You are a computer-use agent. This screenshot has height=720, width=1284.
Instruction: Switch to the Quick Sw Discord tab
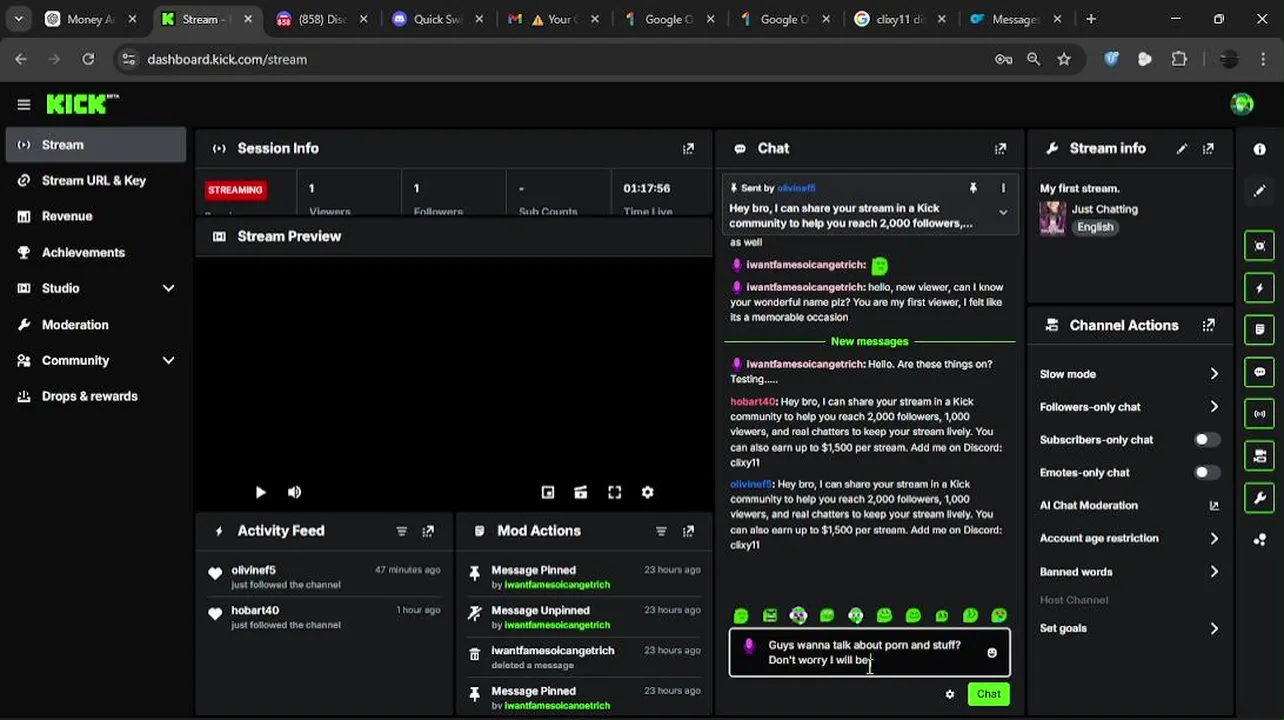pyautogui.click(x=436, y=19)
